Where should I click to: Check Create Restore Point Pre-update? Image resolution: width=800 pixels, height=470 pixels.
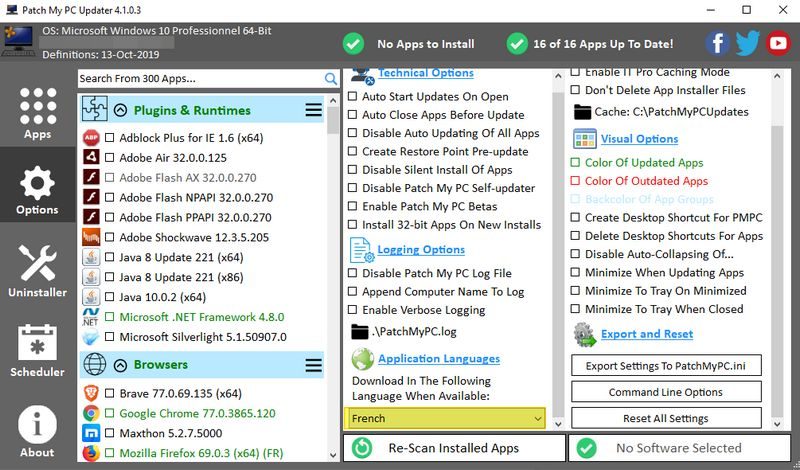click(x=353, y=152)
